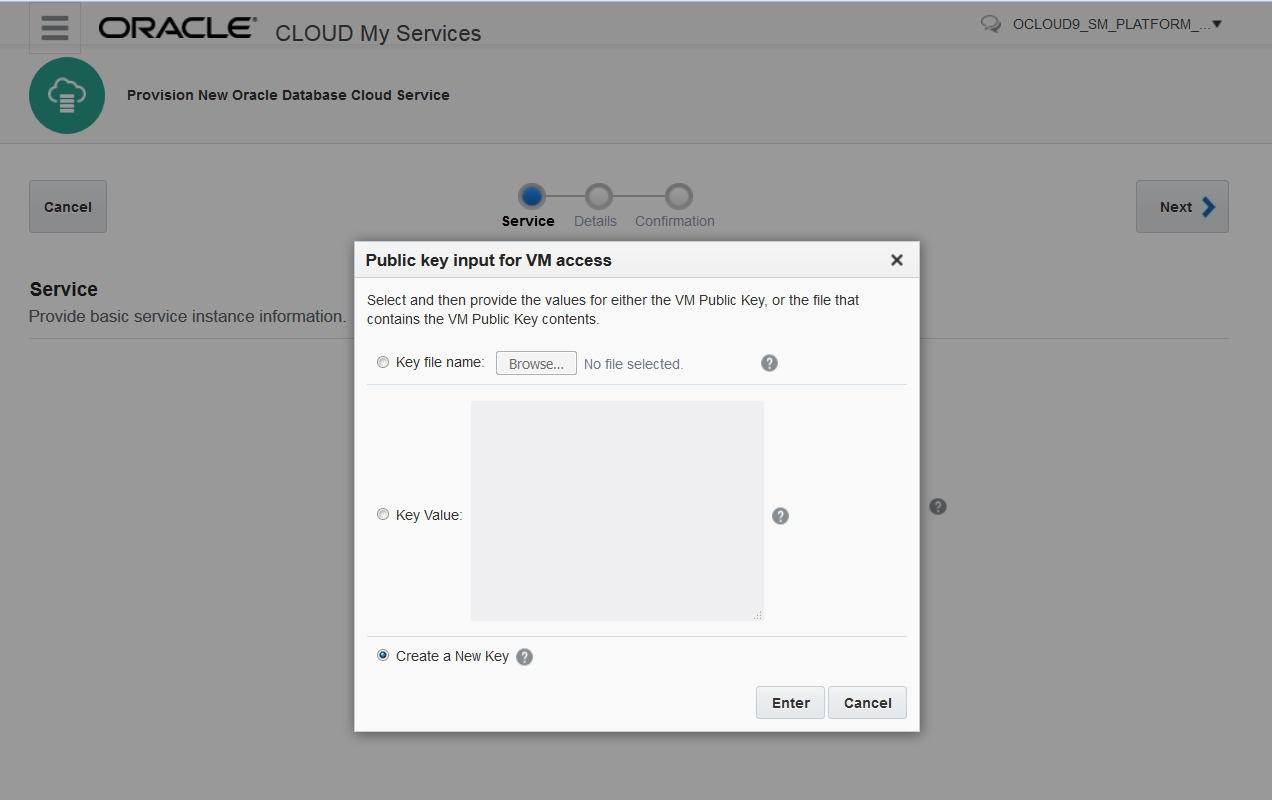This screenshot has width=1272, height=800.
Task: Select the Key file name radio button
Action: (383, 362)
